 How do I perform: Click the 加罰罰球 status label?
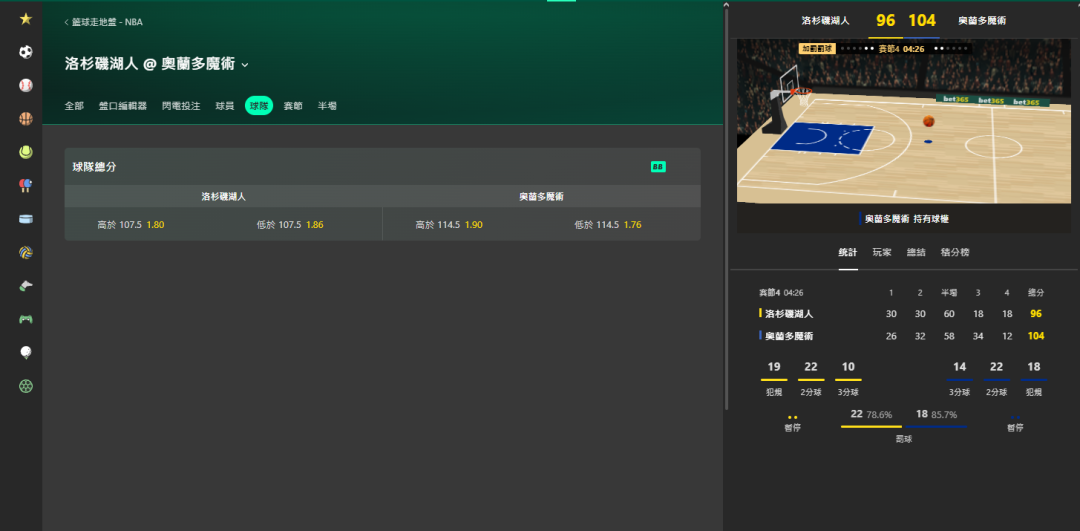tap(817, 49)
